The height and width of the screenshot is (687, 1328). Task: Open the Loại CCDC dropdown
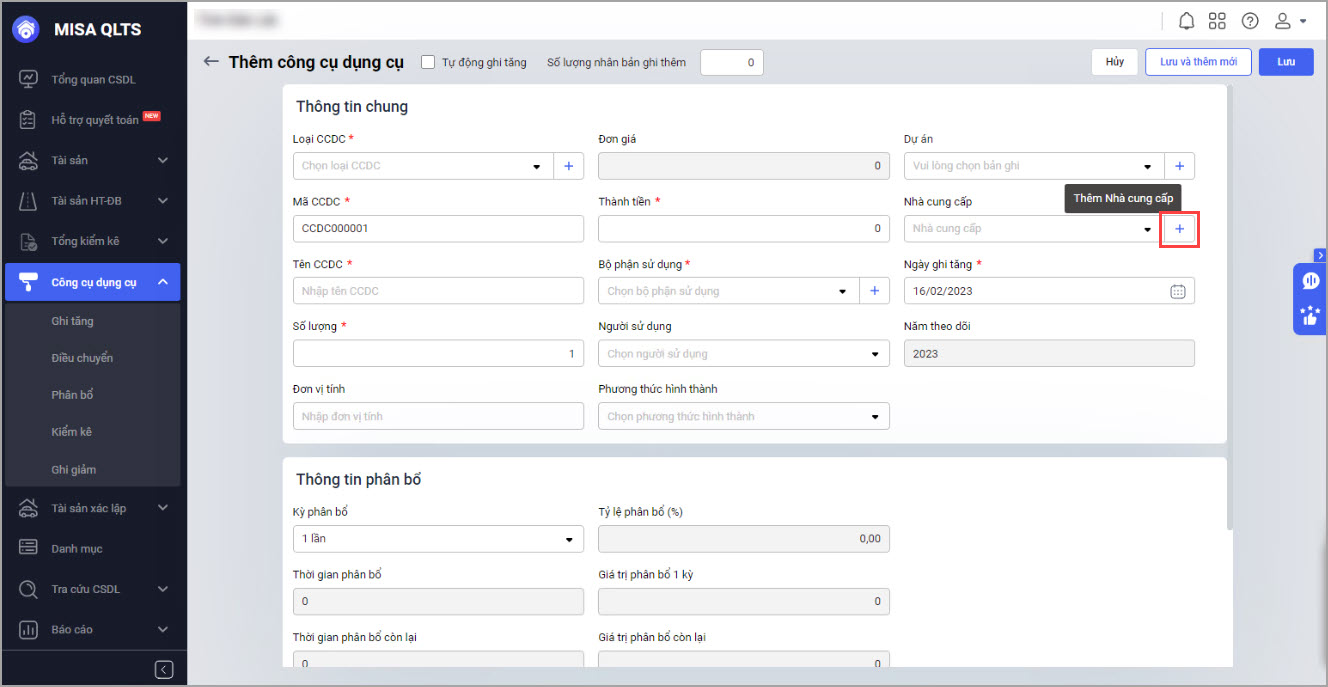537,166
